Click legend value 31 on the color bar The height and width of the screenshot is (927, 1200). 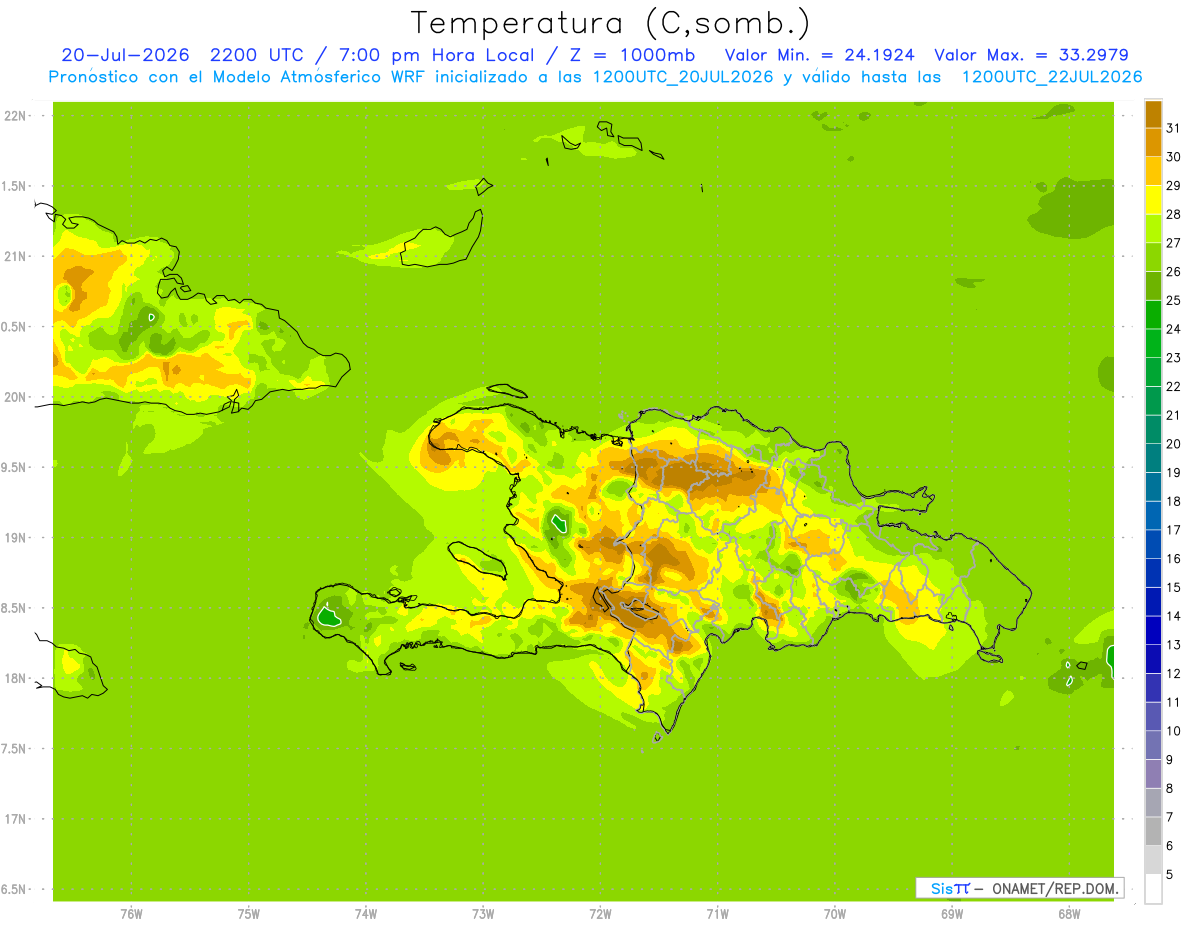coord(1174,128)
